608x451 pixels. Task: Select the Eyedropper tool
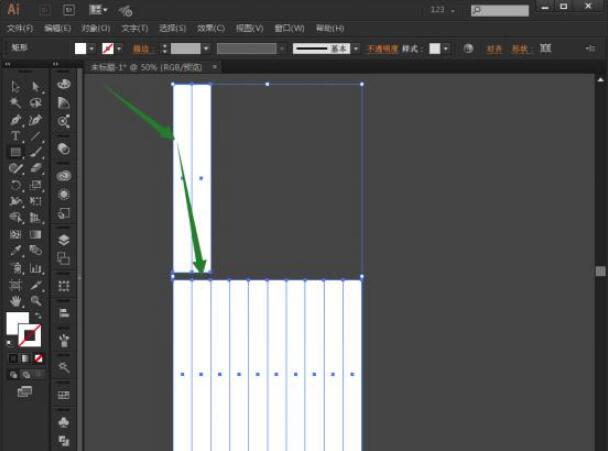(15, 251)
